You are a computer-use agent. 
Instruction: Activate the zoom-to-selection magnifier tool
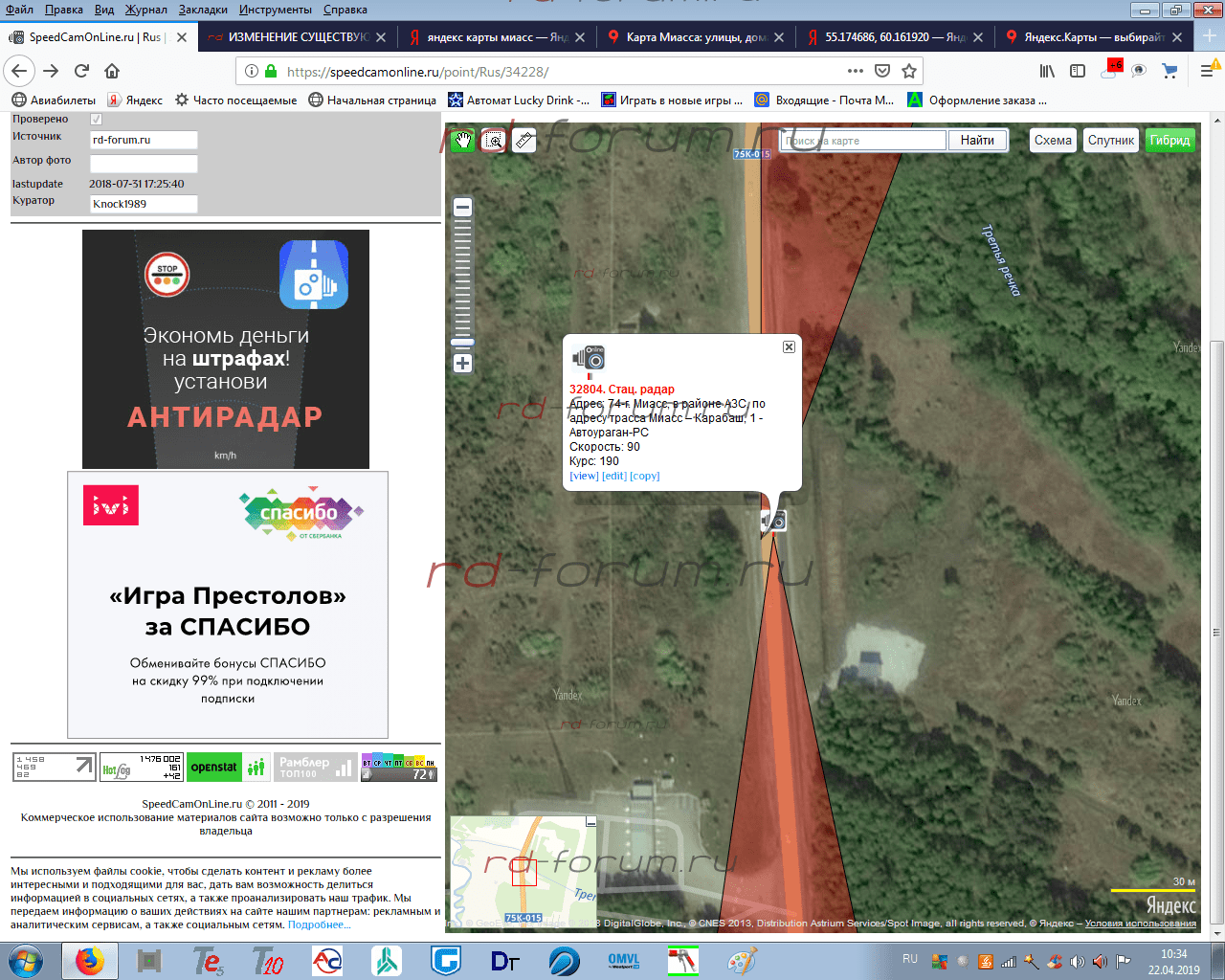click(x=493, y=141)
